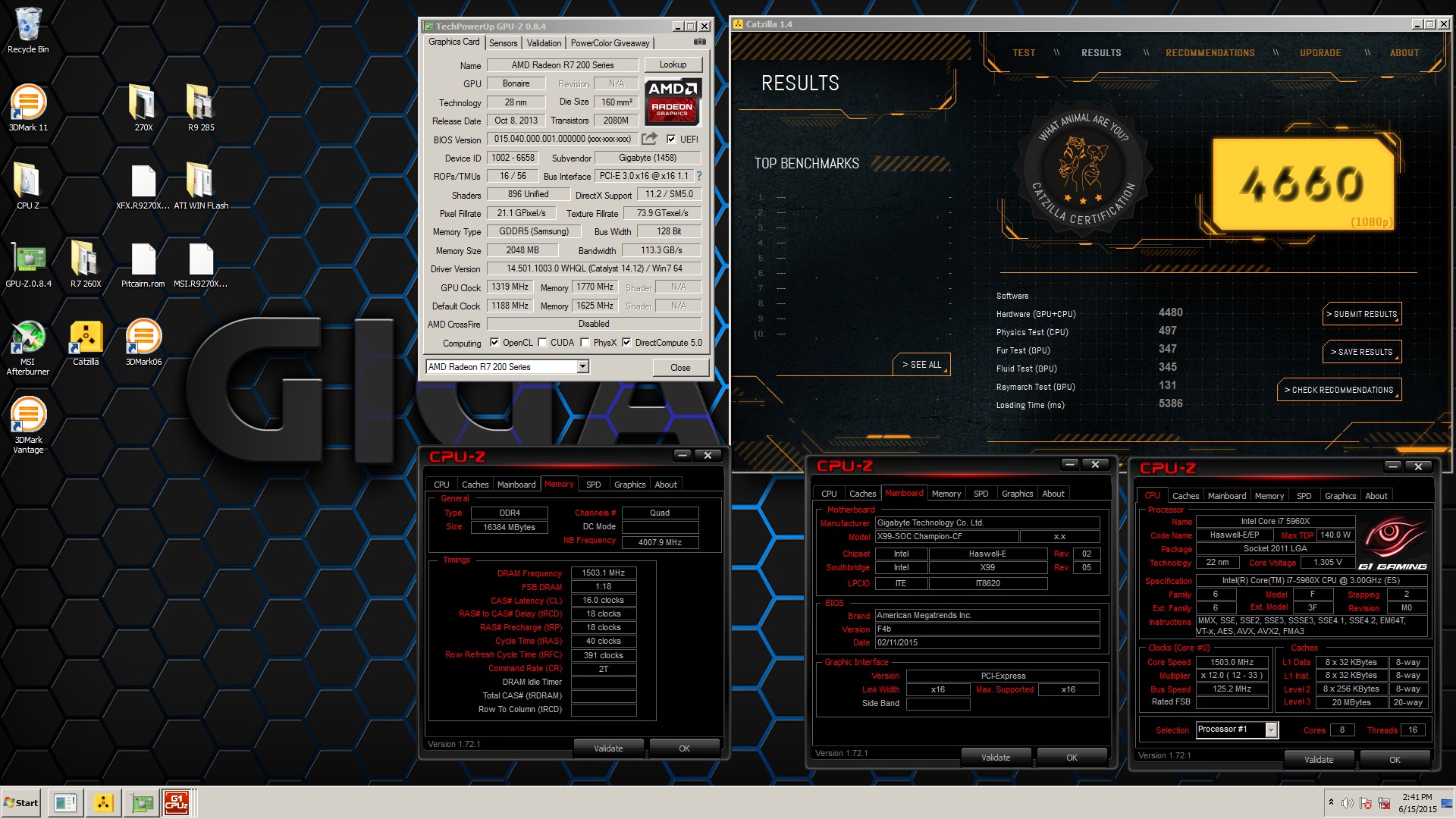Viewport: 1456px width, 819px height.
Task: Switch to GPU-Z Validation tab
Action: coord(544,43)
